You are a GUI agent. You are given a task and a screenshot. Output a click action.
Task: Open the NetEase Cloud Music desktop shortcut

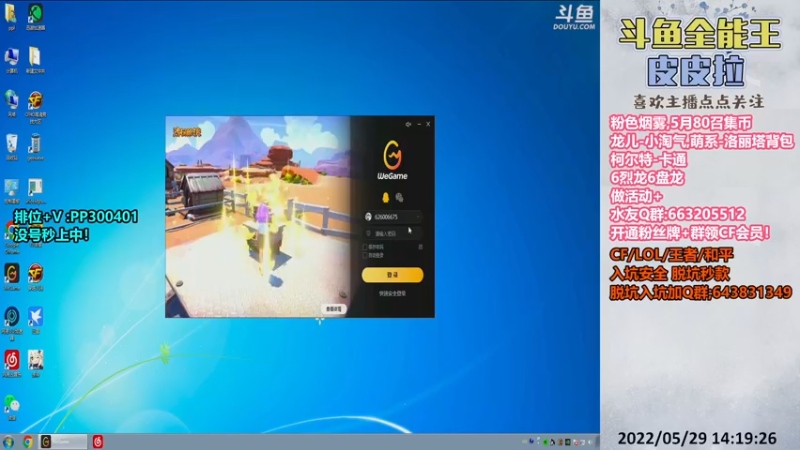(x=11, y=364)
